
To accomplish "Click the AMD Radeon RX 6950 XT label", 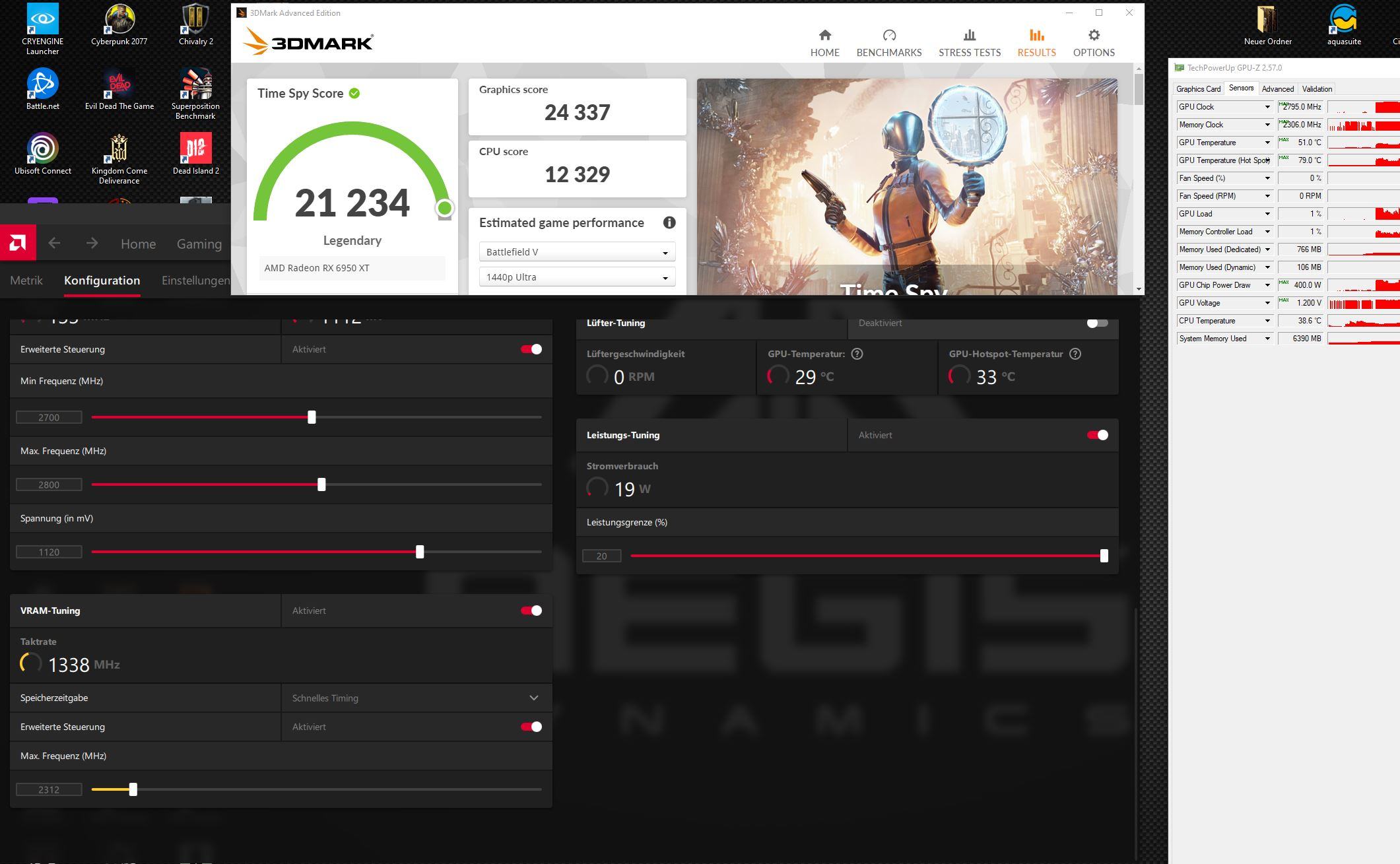I will 316,268.
